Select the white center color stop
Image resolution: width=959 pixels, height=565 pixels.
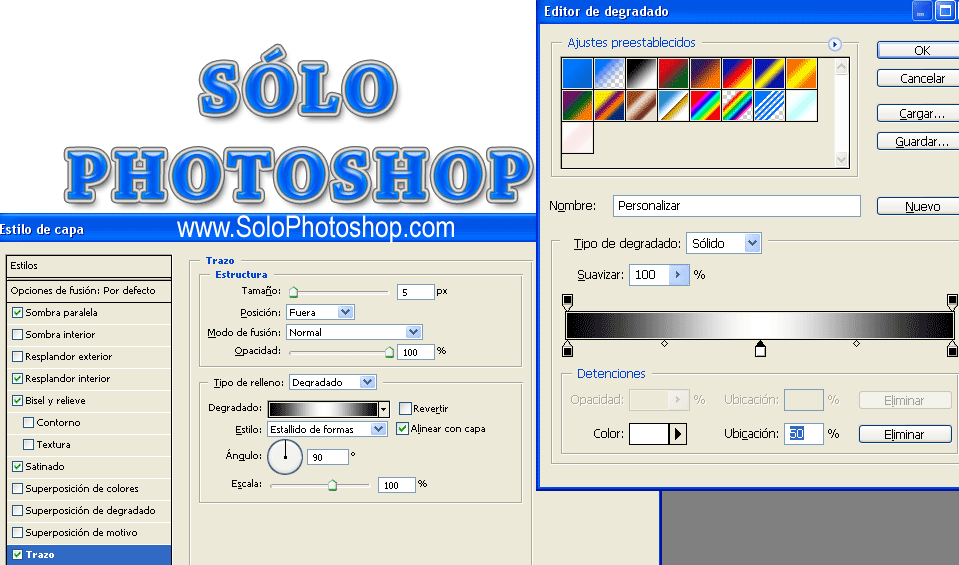(x=760, y=349)
